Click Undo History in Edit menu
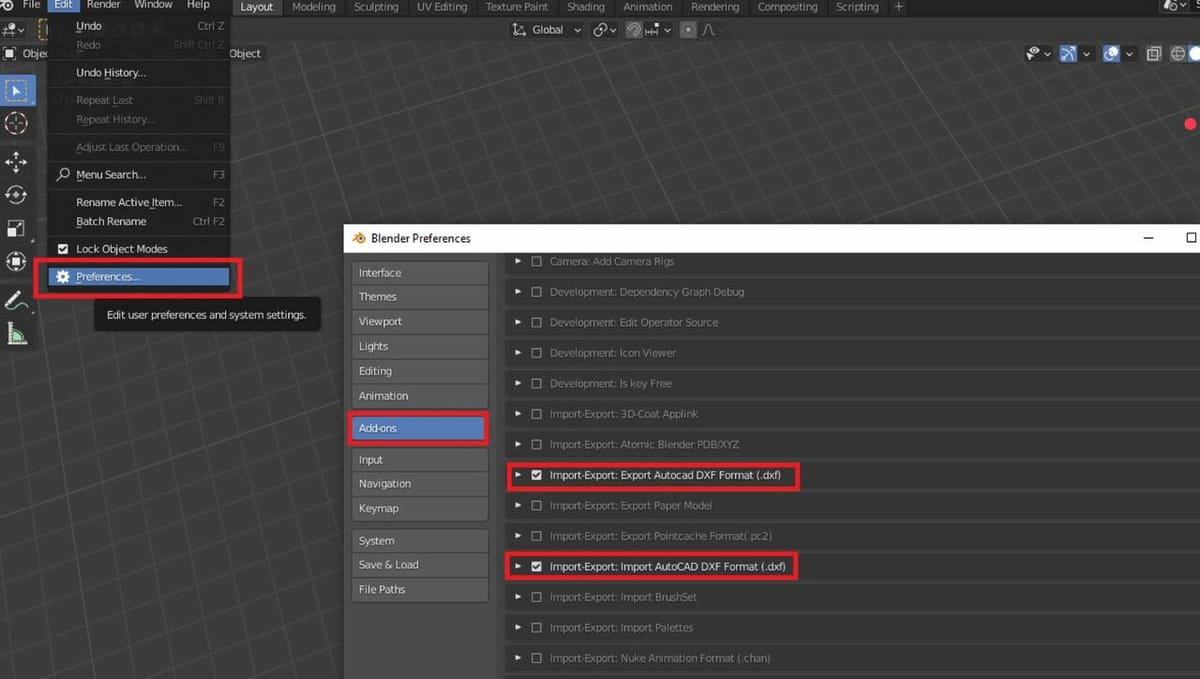 [111, 73]
